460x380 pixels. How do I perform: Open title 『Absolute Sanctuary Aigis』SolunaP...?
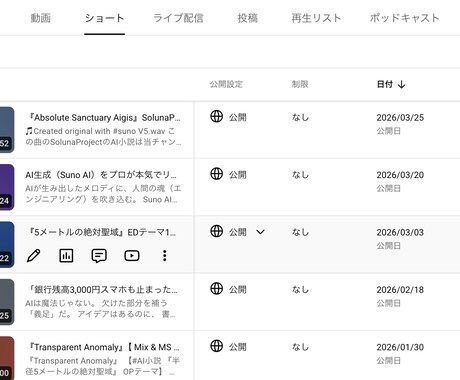tap(103, 118)
